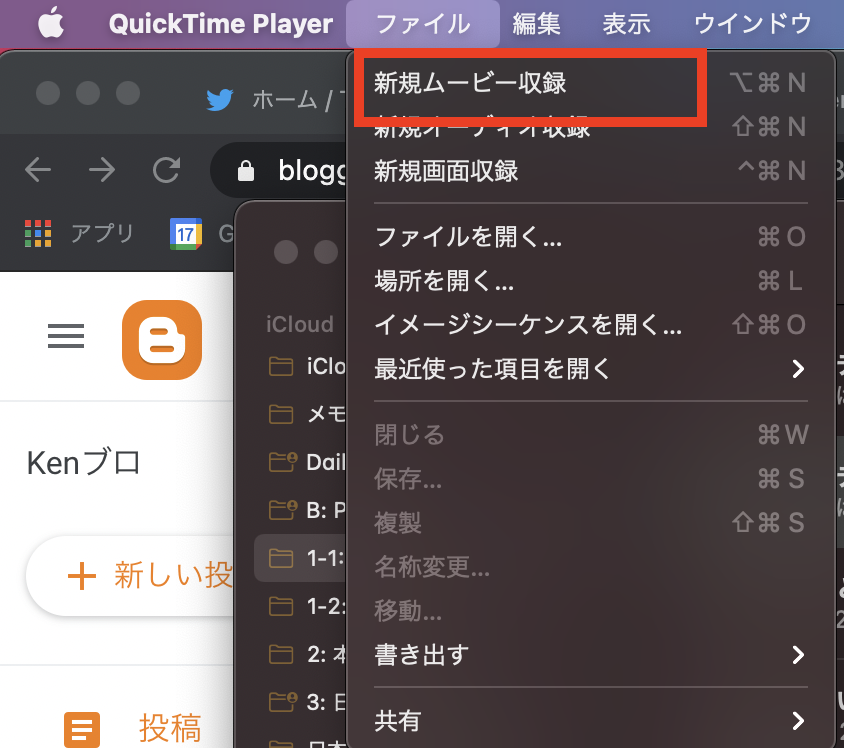The width and height of the screenshot is (844, 748).
Task: Click the ホーム Twitter browser tab
Action: (275, 100)
